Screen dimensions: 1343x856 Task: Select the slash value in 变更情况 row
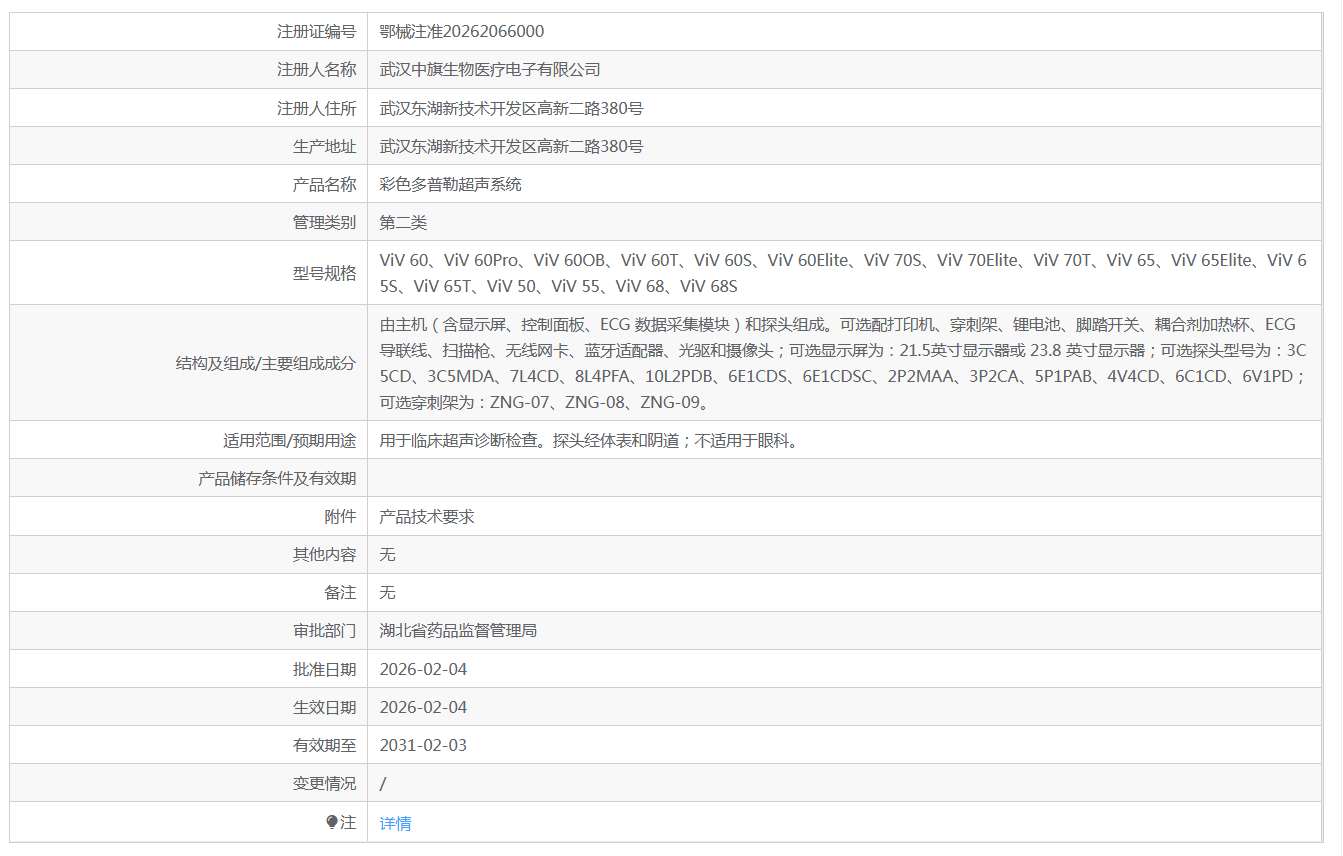coord(383,783)
